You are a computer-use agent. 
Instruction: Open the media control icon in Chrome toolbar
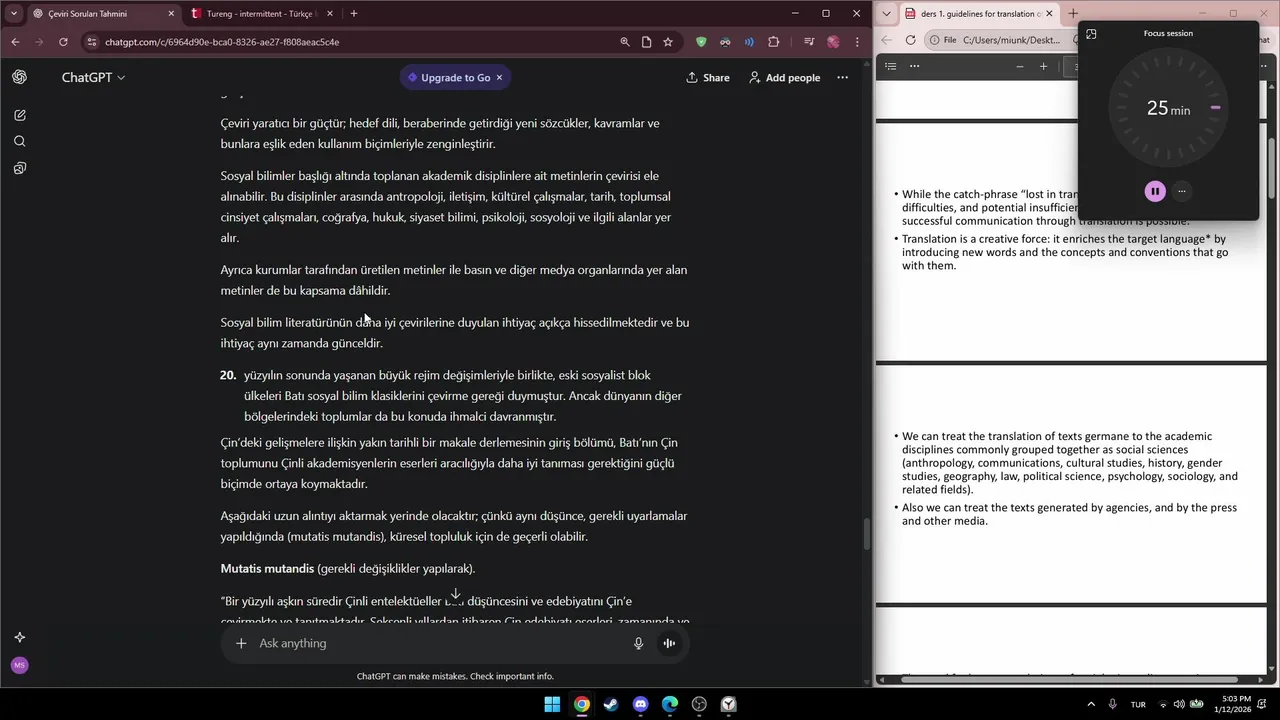809,42
